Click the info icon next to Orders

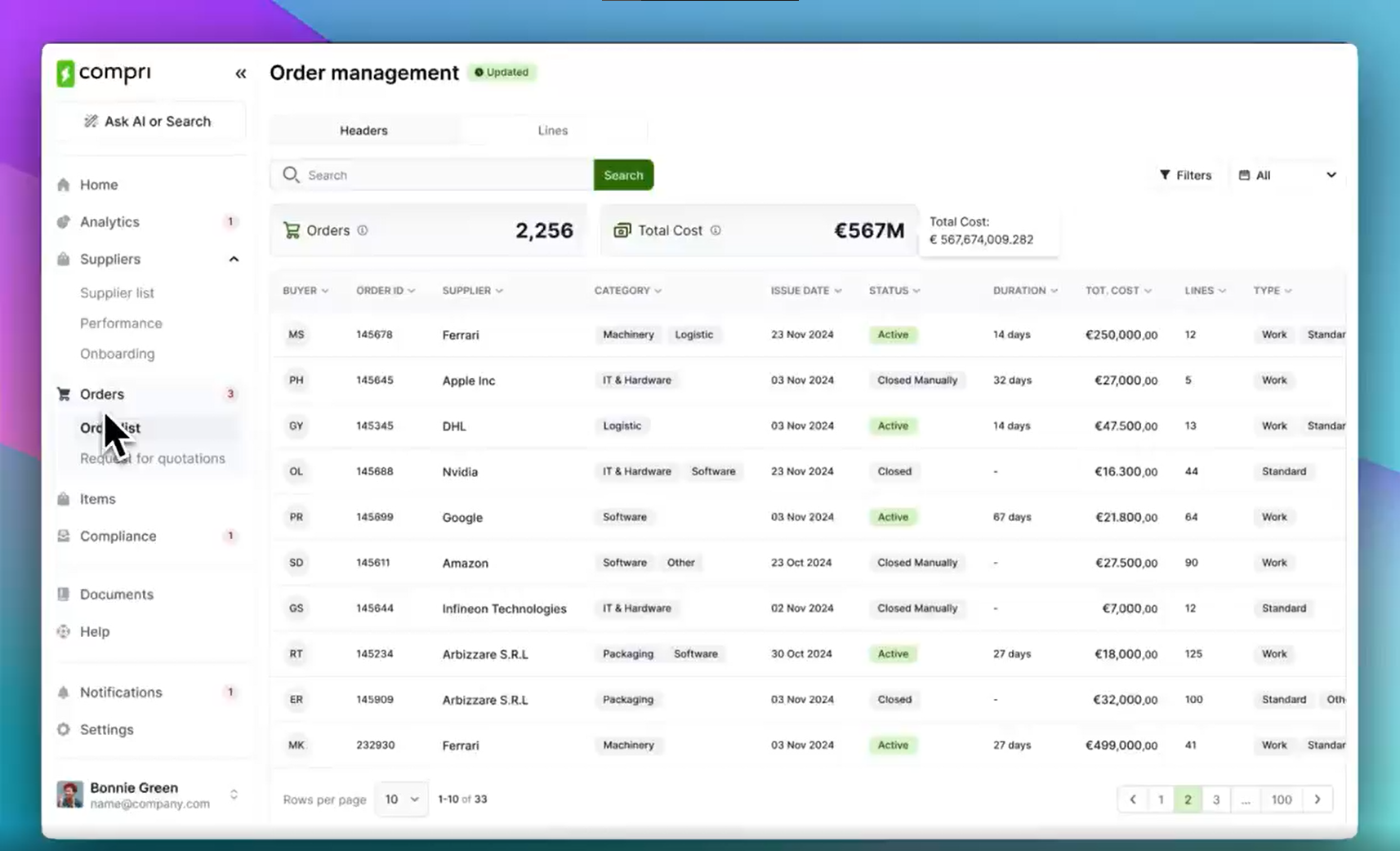363,230
